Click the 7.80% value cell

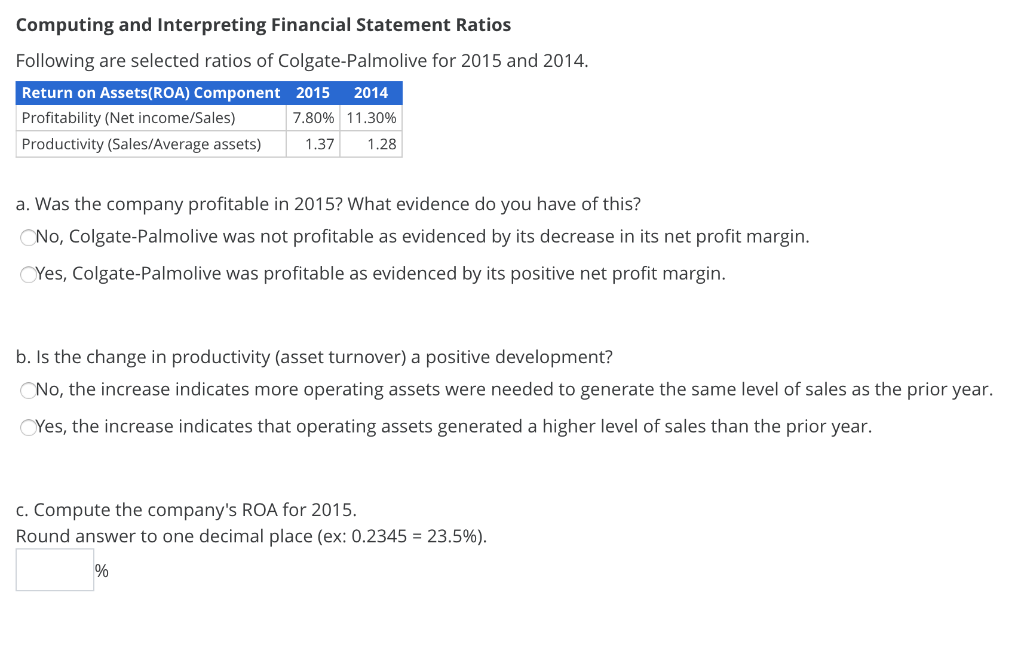(313, 117)
